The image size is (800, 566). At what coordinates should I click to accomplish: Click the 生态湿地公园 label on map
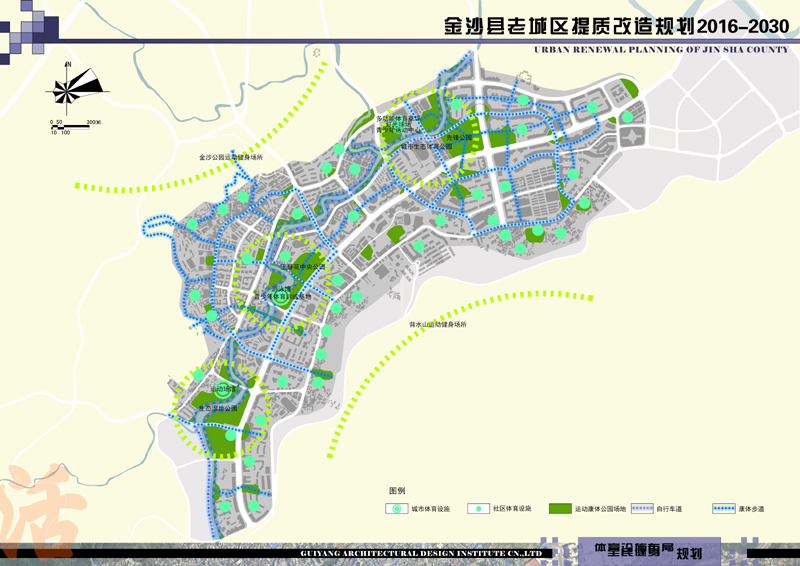tap(217, 408)
